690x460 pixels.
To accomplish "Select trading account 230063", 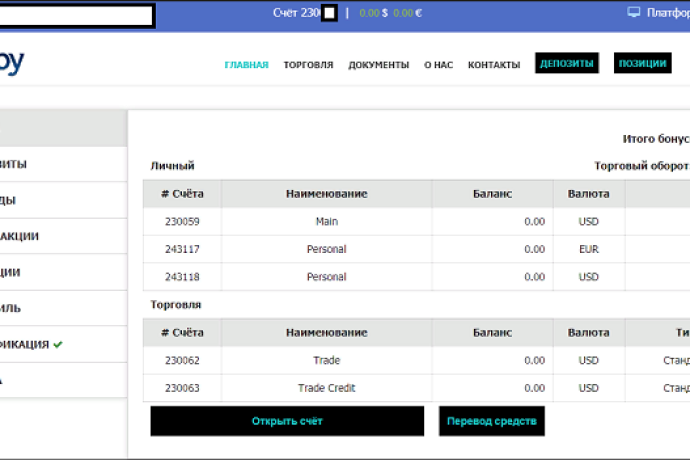I will 182,388.
